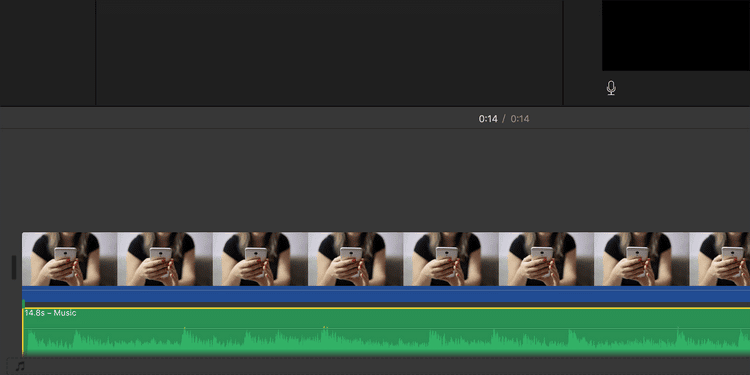Screen dimensions: 750x375
Task: Click the empty timeline area above the video clip
Action: [x=375, y=179]
